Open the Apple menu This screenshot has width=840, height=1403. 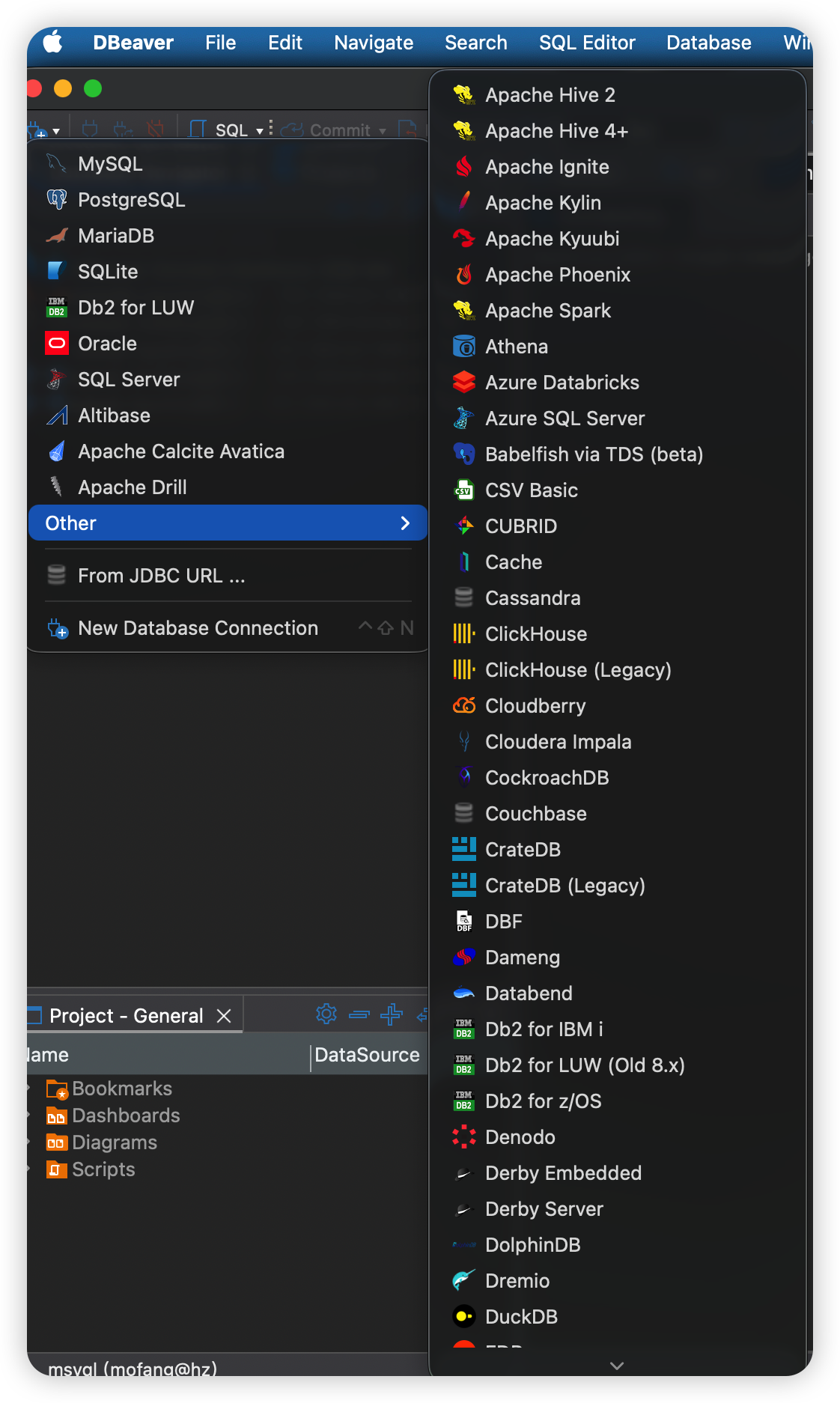52,43
